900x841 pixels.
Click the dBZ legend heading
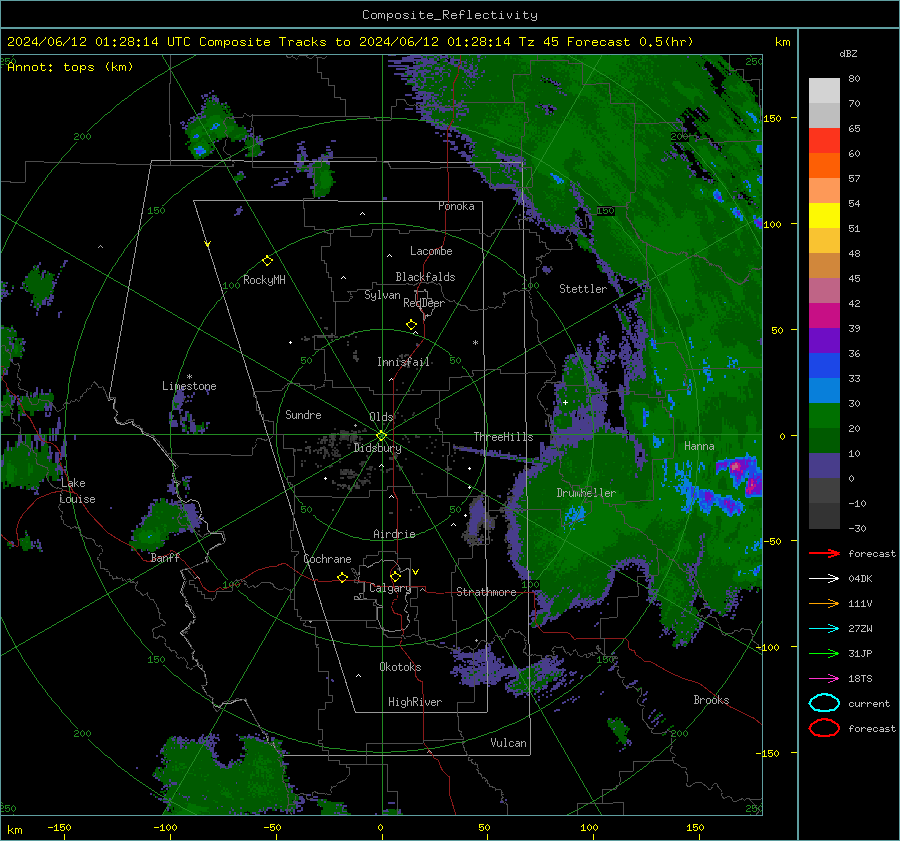[x=848, y=53]
